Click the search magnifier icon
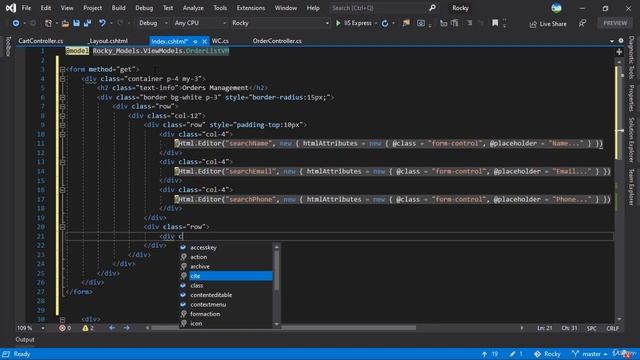 (432, 8)
